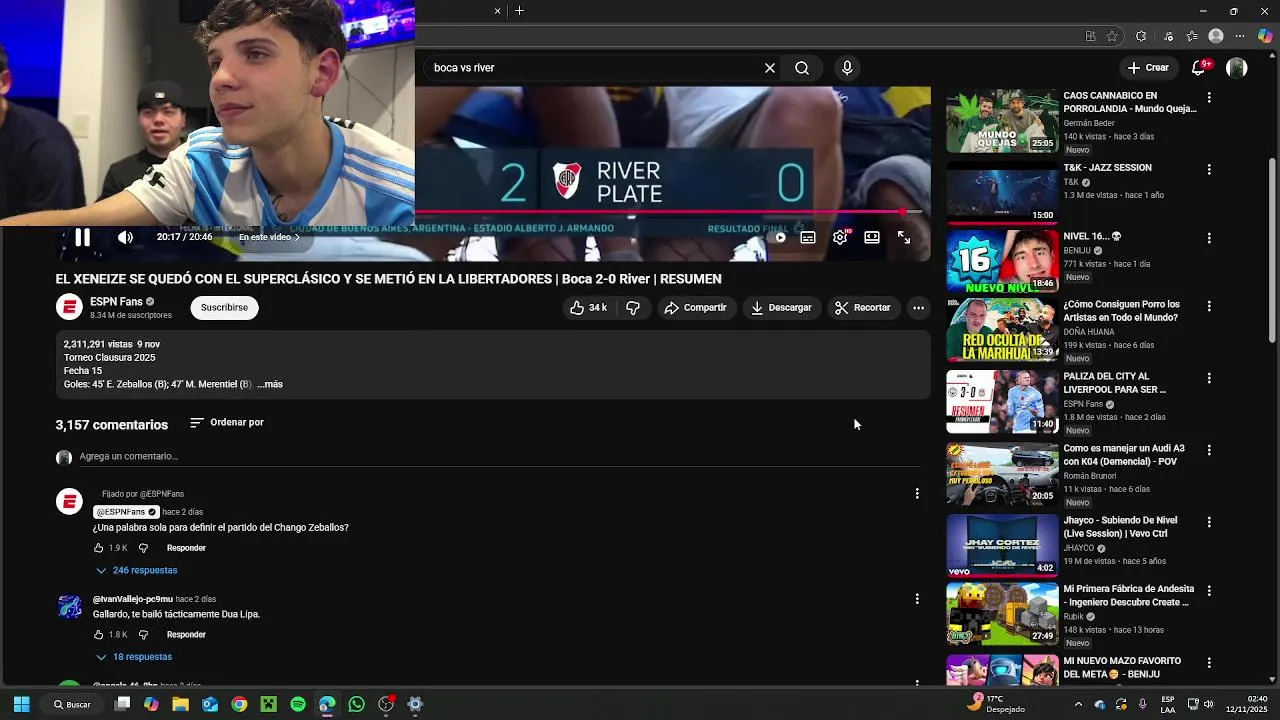The height and width of the screenshot is (720, 1280).
Task: Clear the 'boca vs river' search text
Action: 770,68
